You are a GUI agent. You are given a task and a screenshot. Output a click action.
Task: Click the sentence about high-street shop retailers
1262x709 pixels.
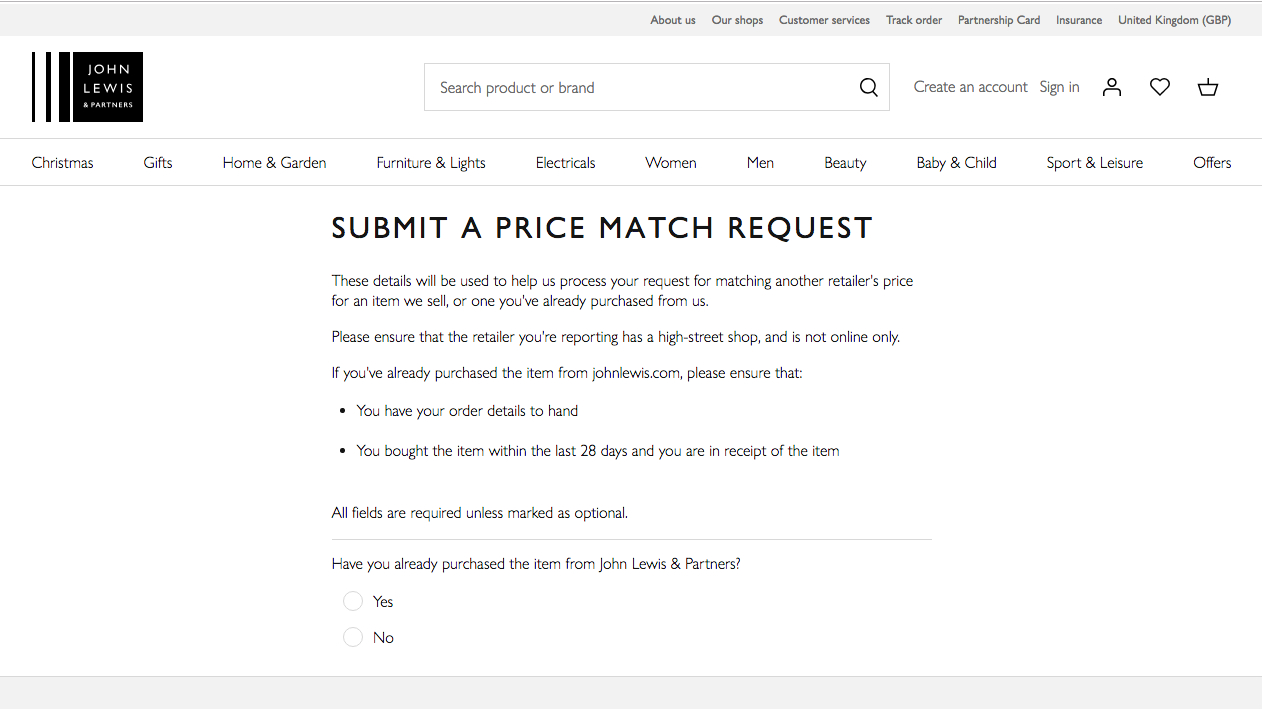[x=616, y=337]
